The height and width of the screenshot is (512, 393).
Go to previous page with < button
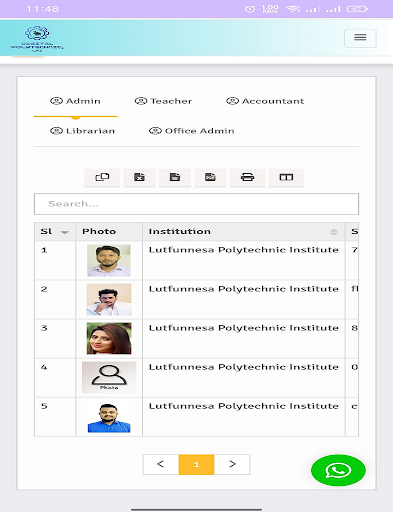click(161, 464)
